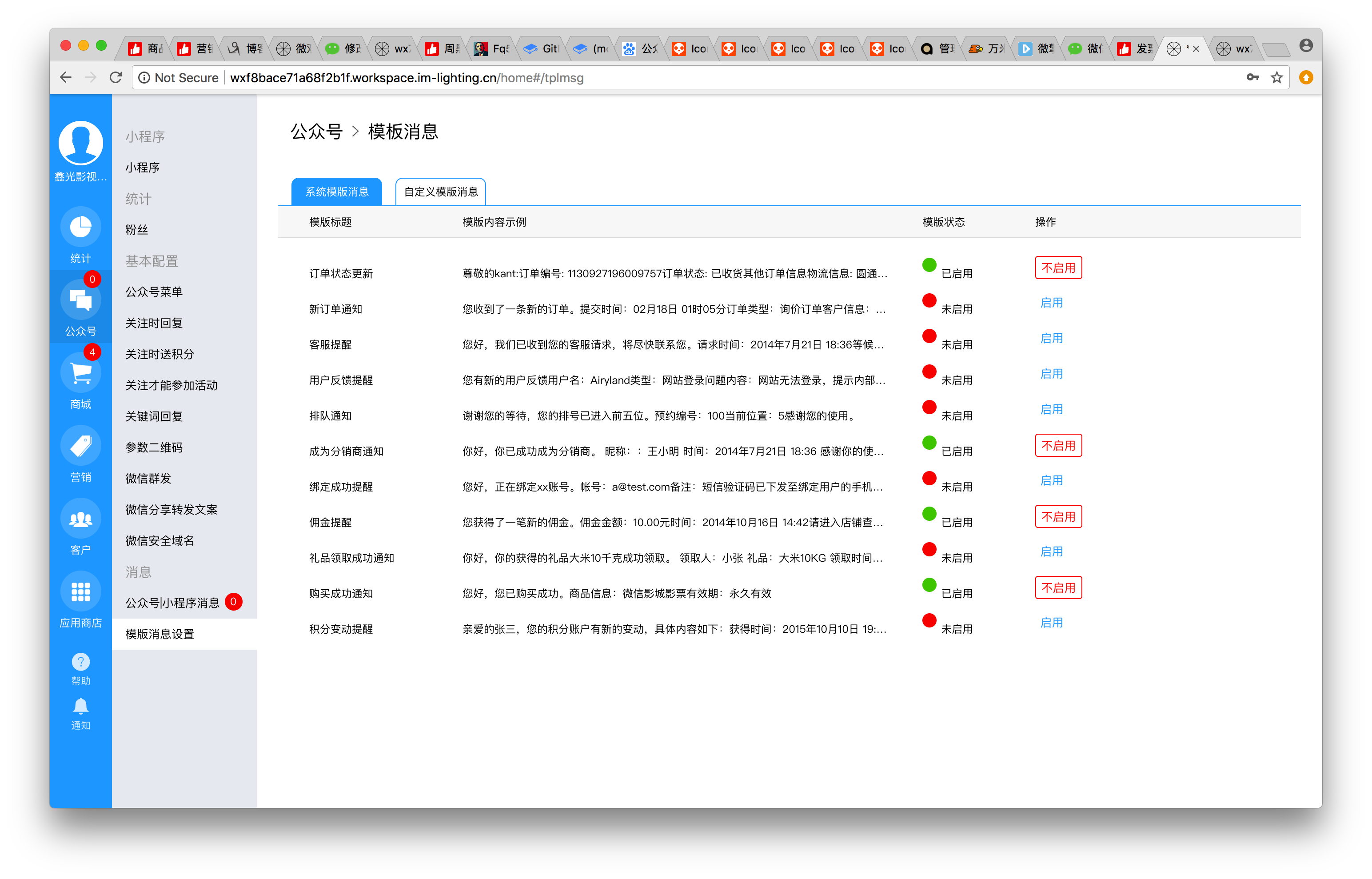Open the 客户 people sidebar icon
Screen dimensions: 1372x879
tap(80, 519)
